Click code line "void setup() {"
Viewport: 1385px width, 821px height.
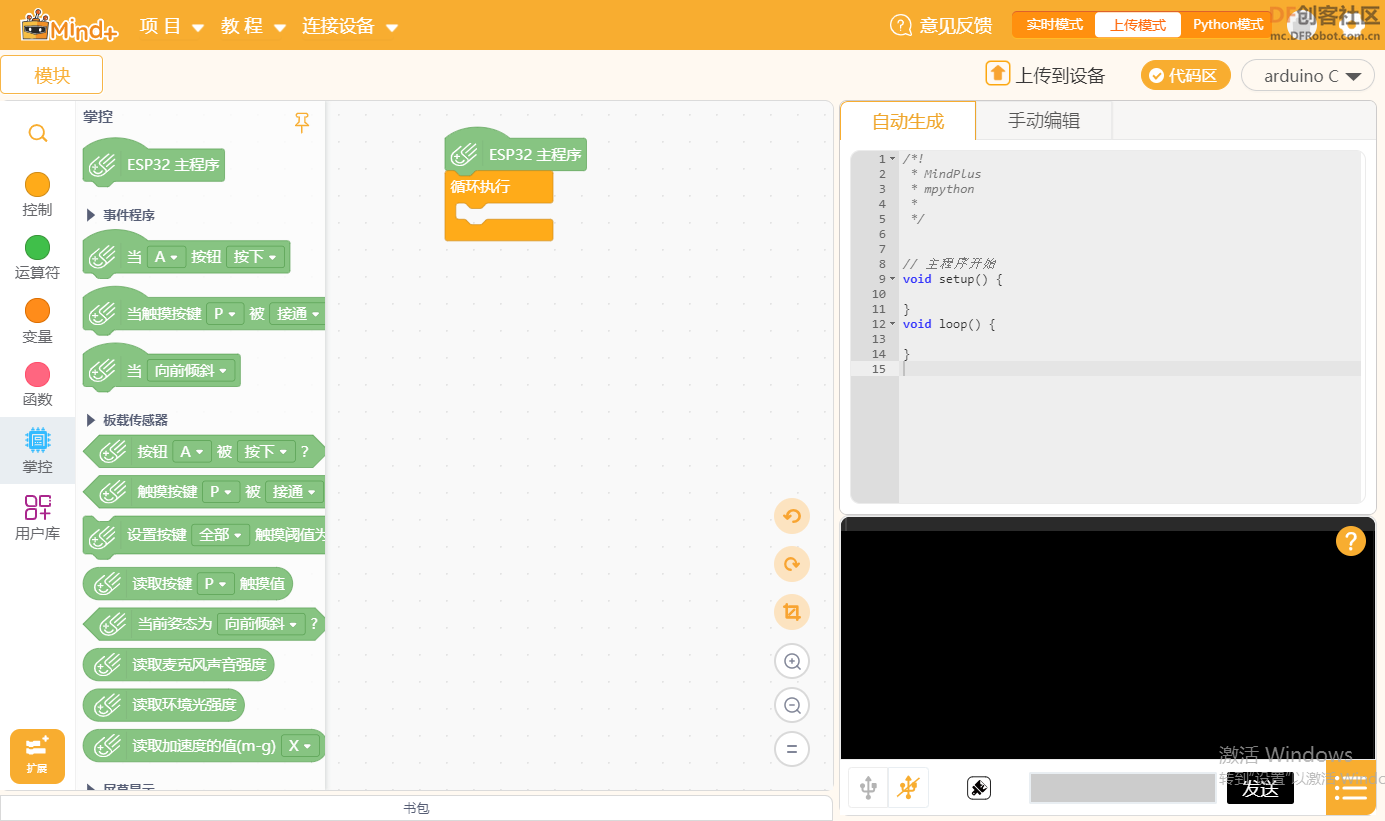[x=952, y=279]
